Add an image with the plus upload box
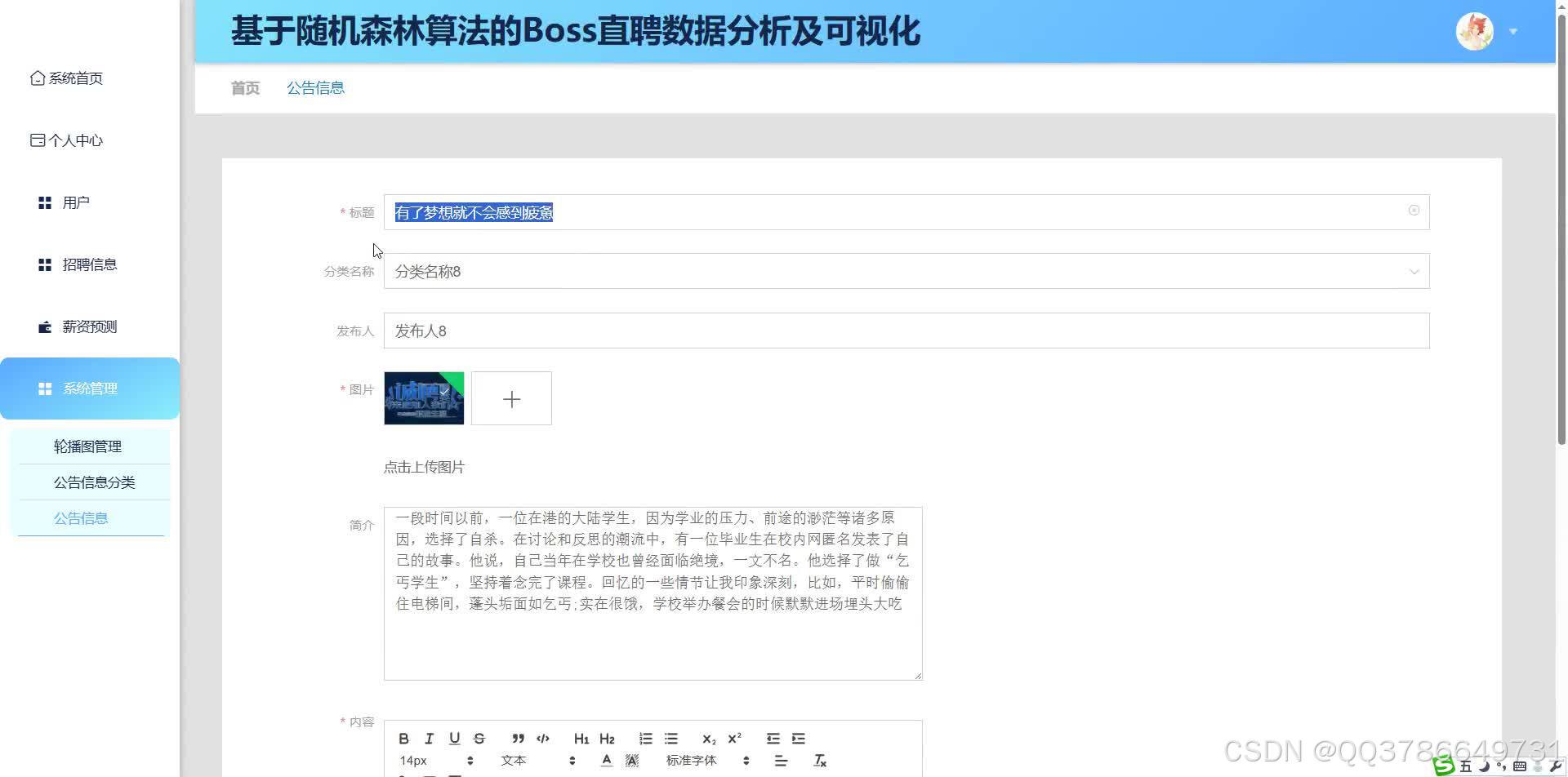Image resolution: width=1568 pixels, height=777 pixels. point(511,398)
